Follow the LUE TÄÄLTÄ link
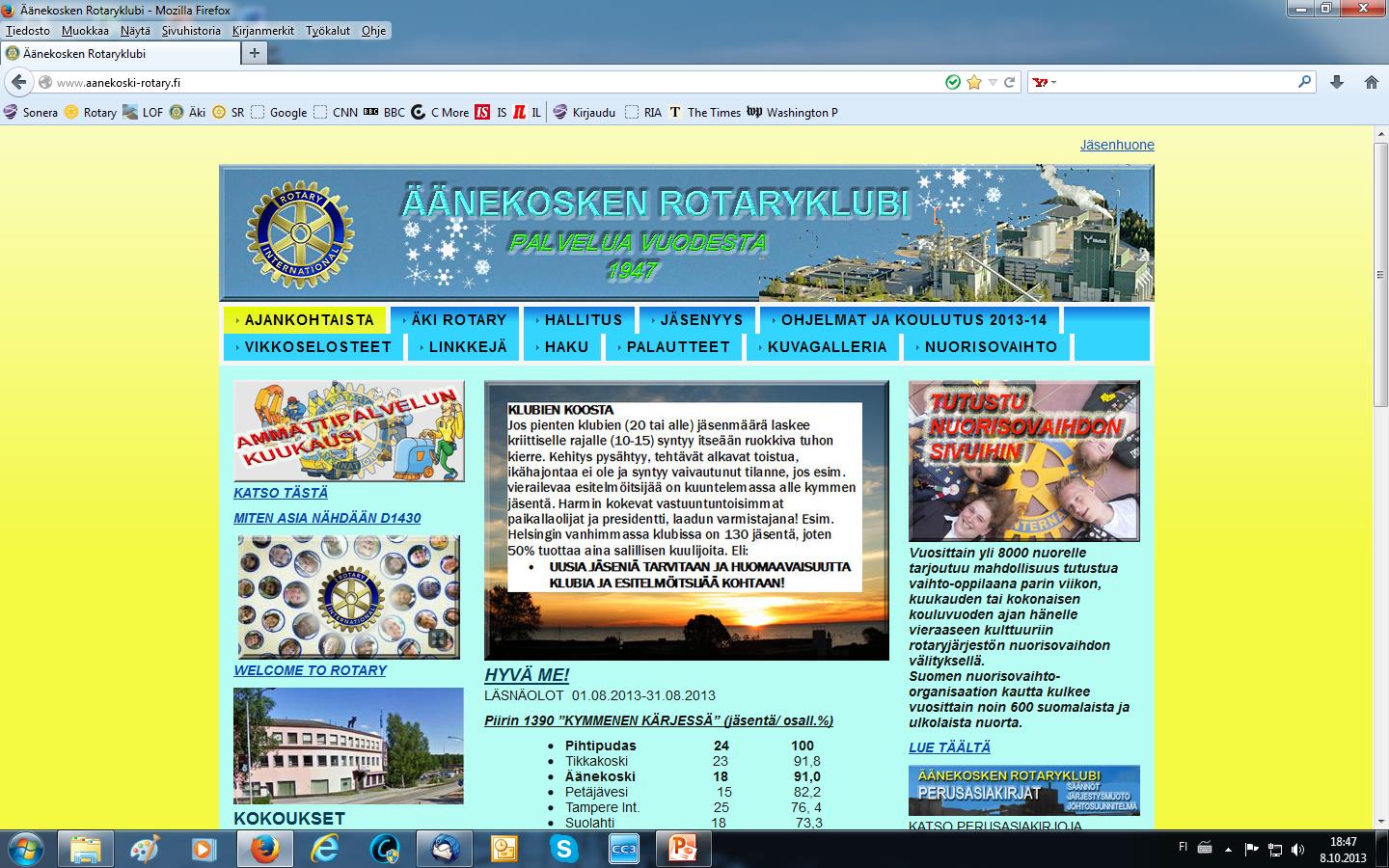1389x868 pixels. pos(949,747)
